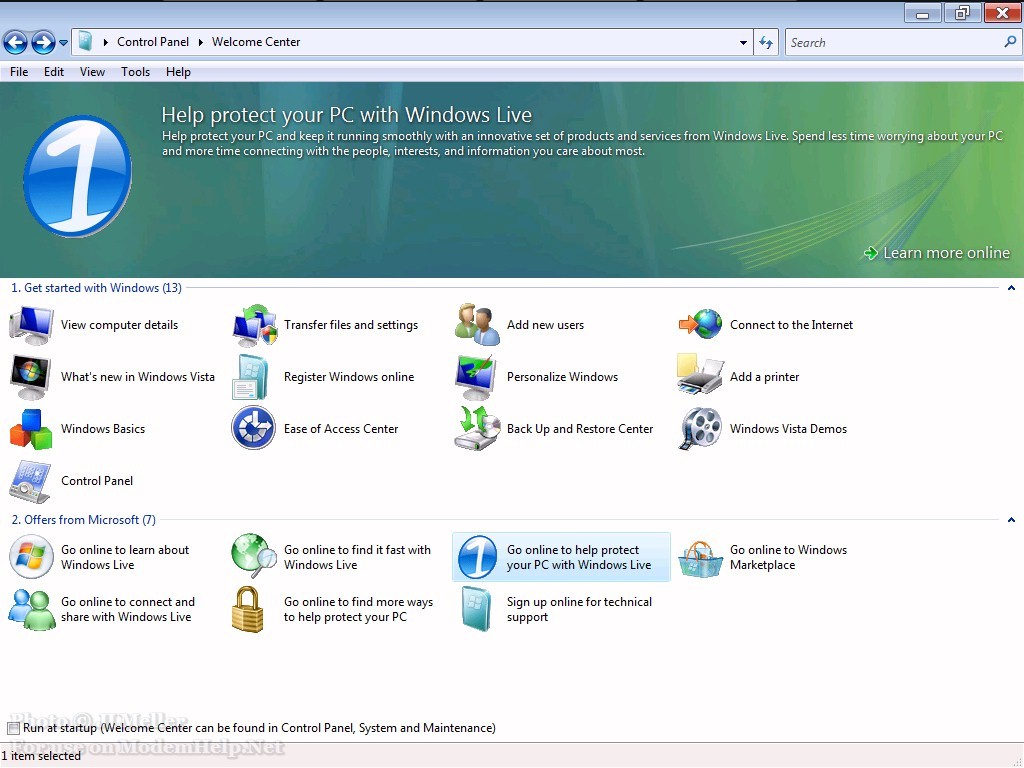Click the Transfer files and settings icon
The image size is (1024, 768).
pyautogui.click(x=255, y=325)
